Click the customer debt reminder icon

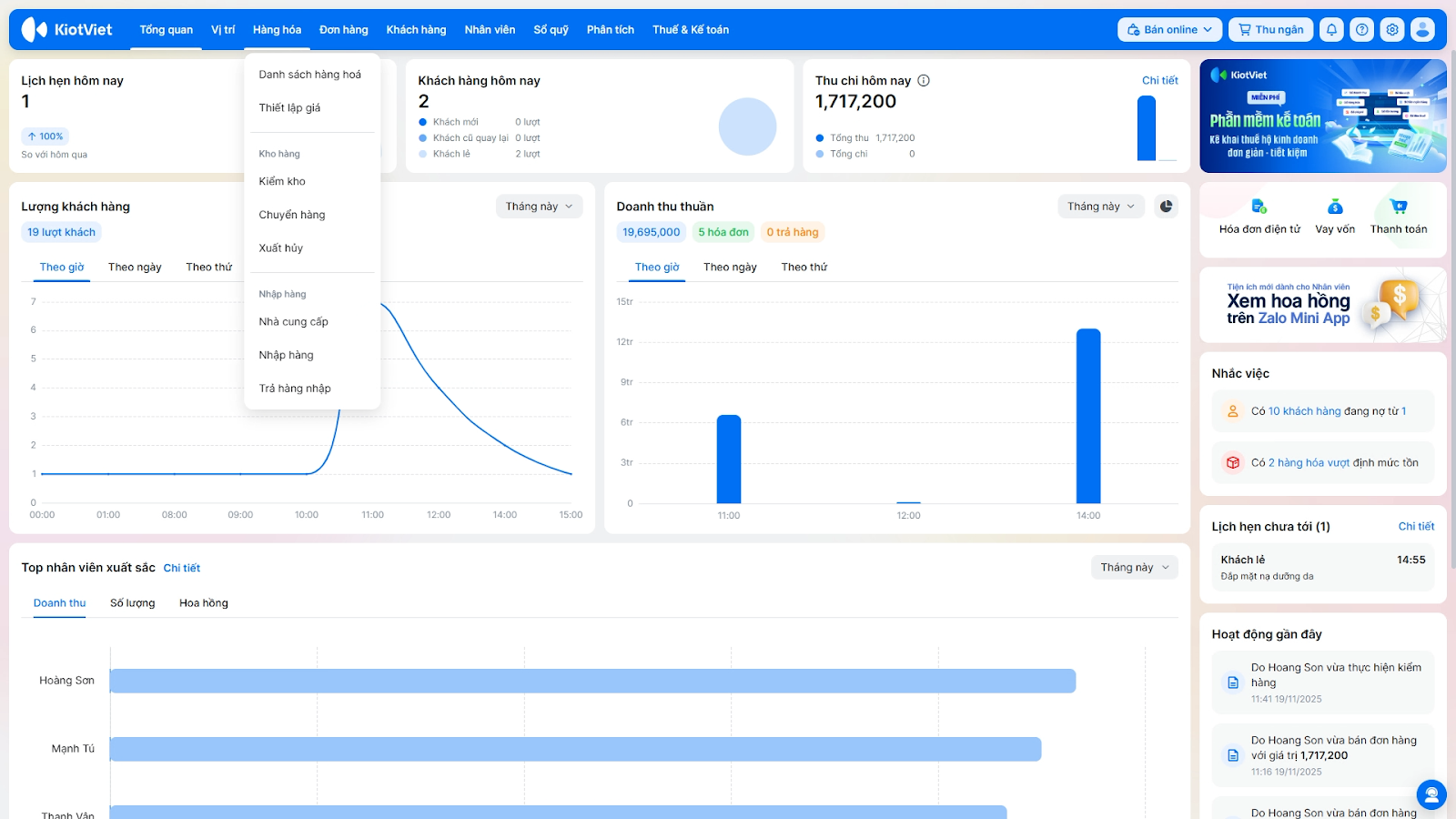coord(1233,411)
